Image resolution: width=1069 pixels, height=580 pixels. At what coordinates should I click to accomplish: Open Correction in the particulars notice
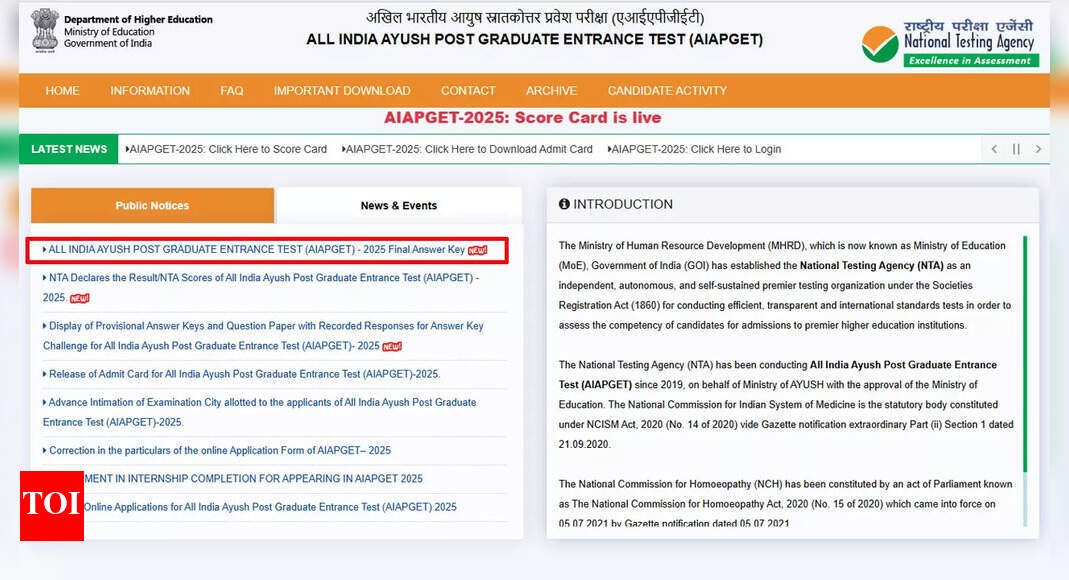217,451
